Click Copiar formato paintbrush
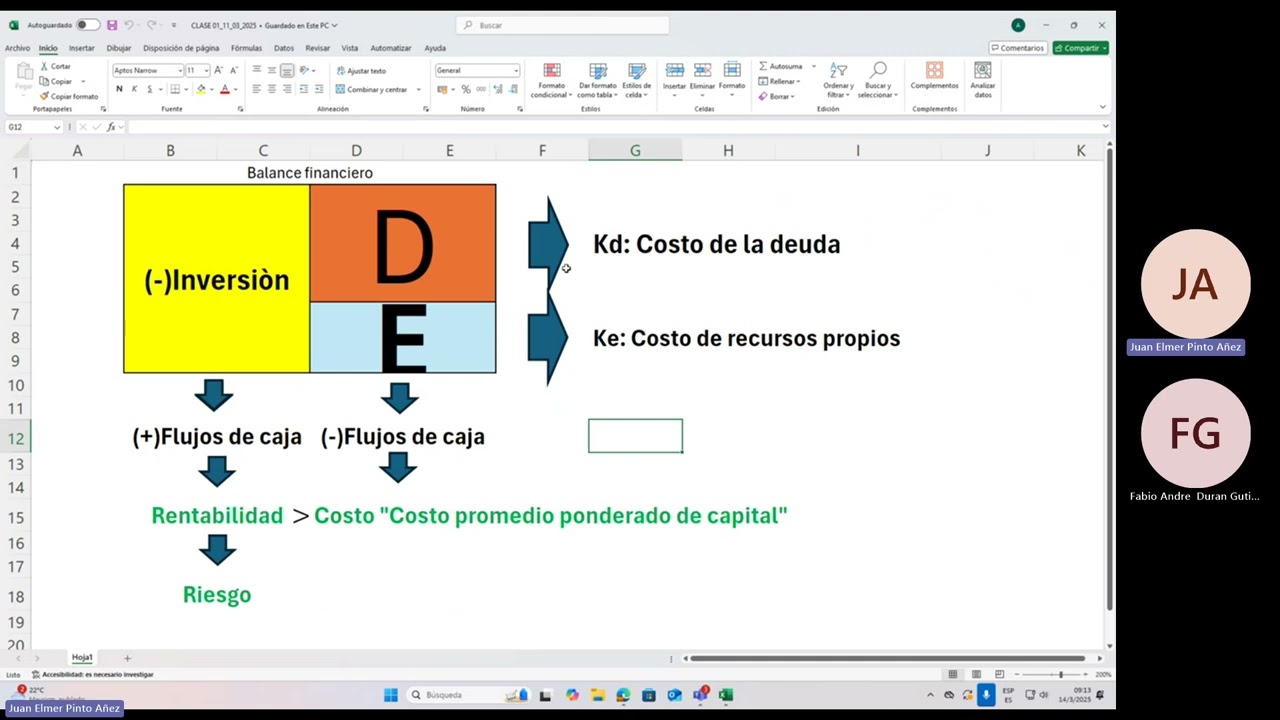The width and height of the screenshot is (1280, 720). coord(69,96)
